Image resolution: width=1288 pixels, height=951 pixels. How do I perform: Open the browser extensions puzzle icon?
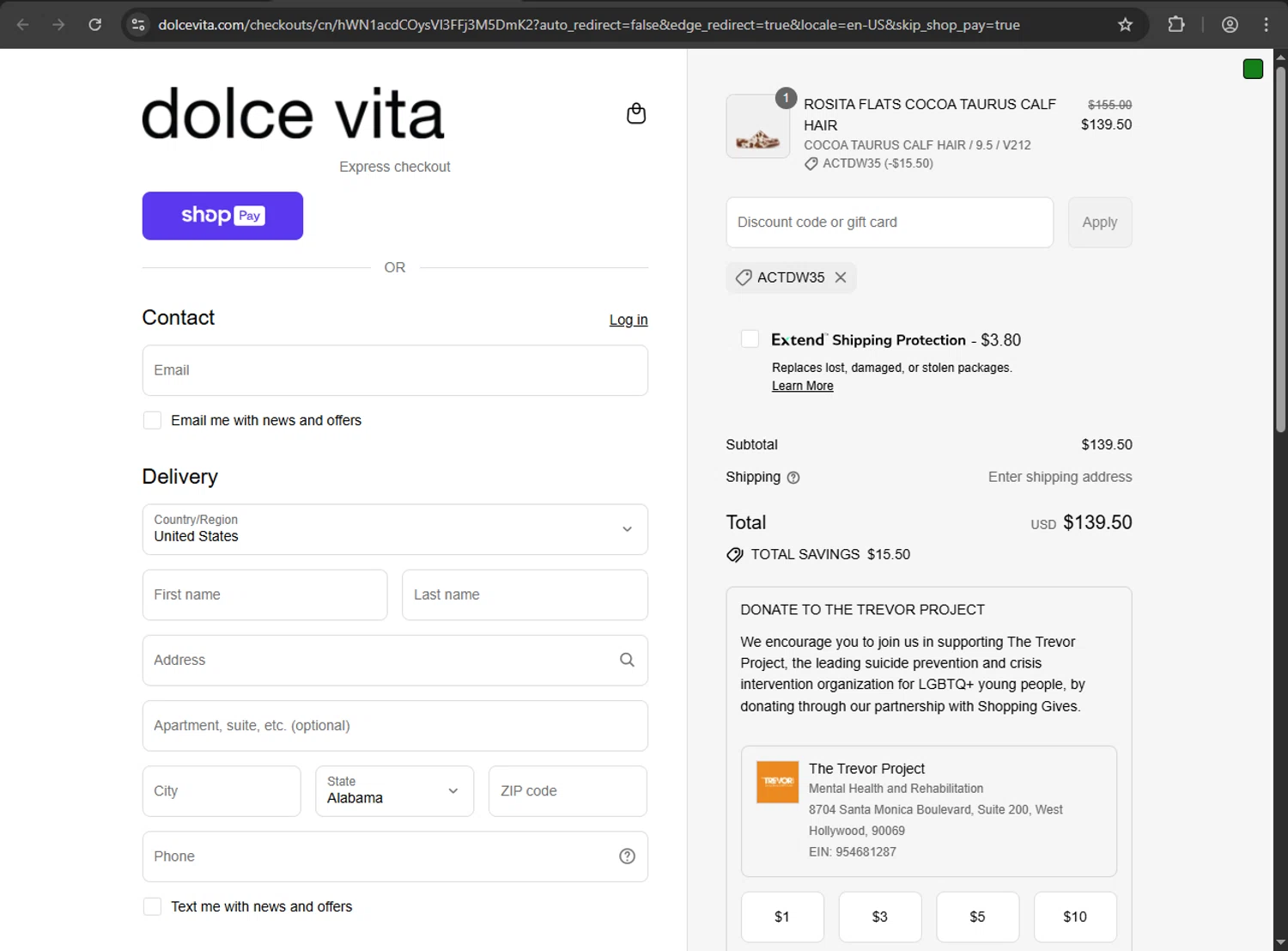coord(1176,25)
